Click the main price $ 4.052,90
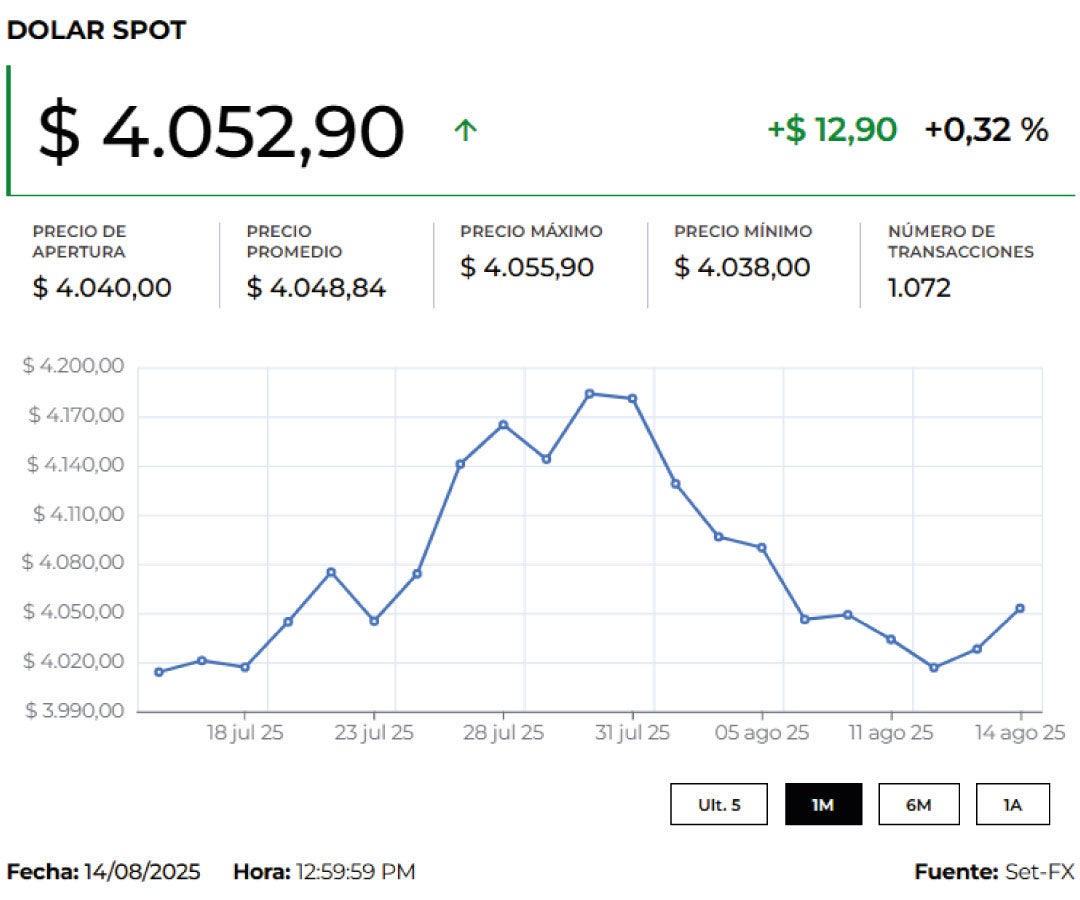 point(221,132)
